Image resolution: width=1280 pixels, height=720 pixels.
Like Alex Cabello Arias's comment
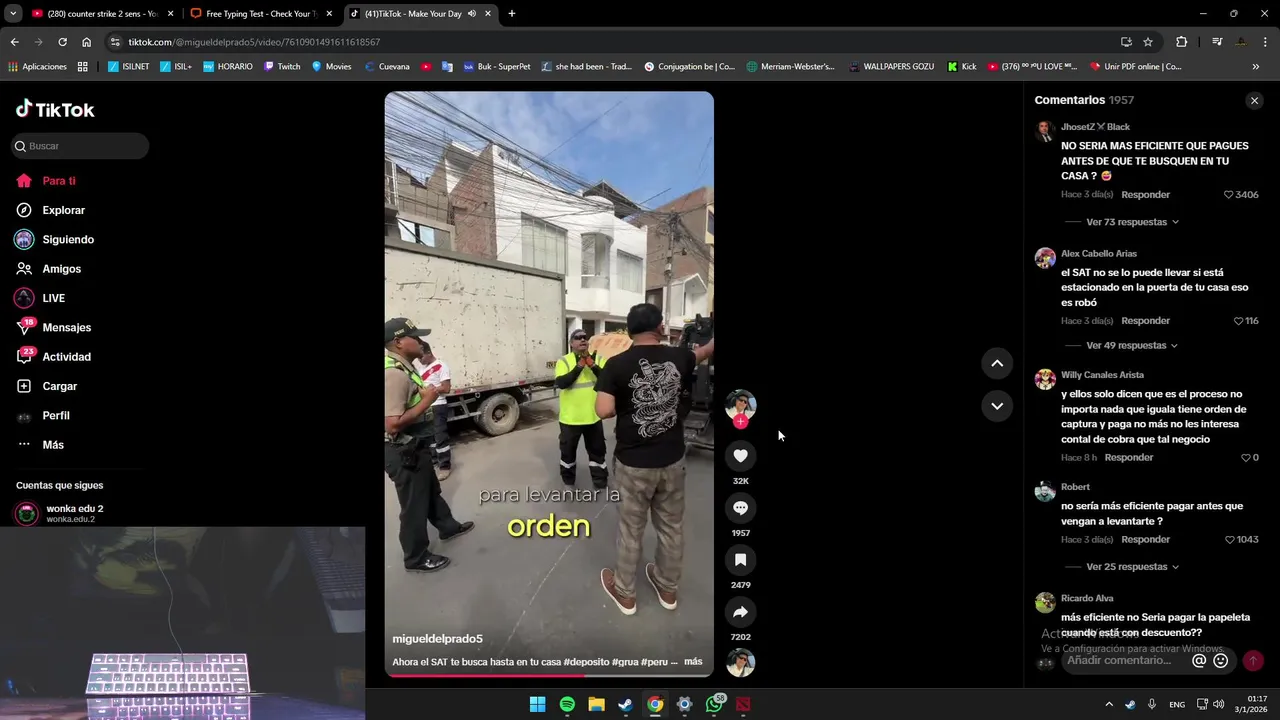tap(1238, 321)
